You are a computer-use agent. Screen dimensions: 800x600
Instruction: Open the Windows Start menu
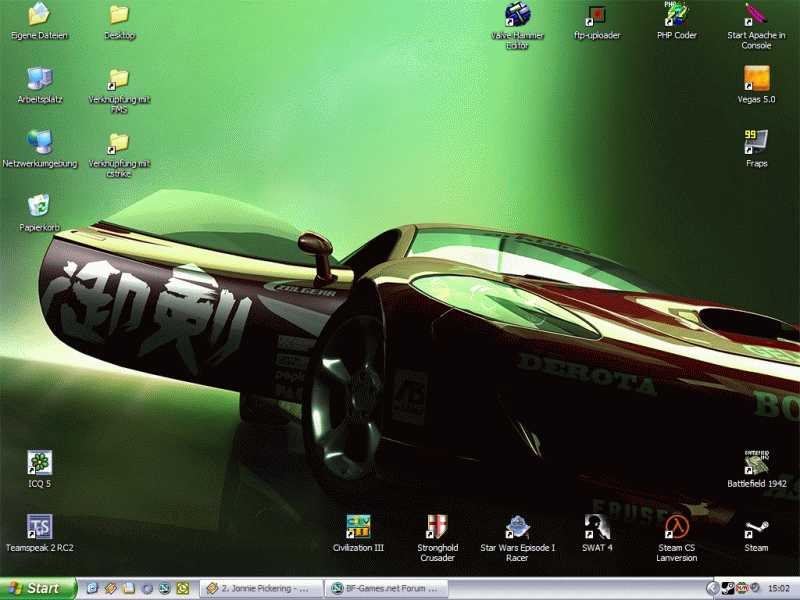click(x=38, y=588)
